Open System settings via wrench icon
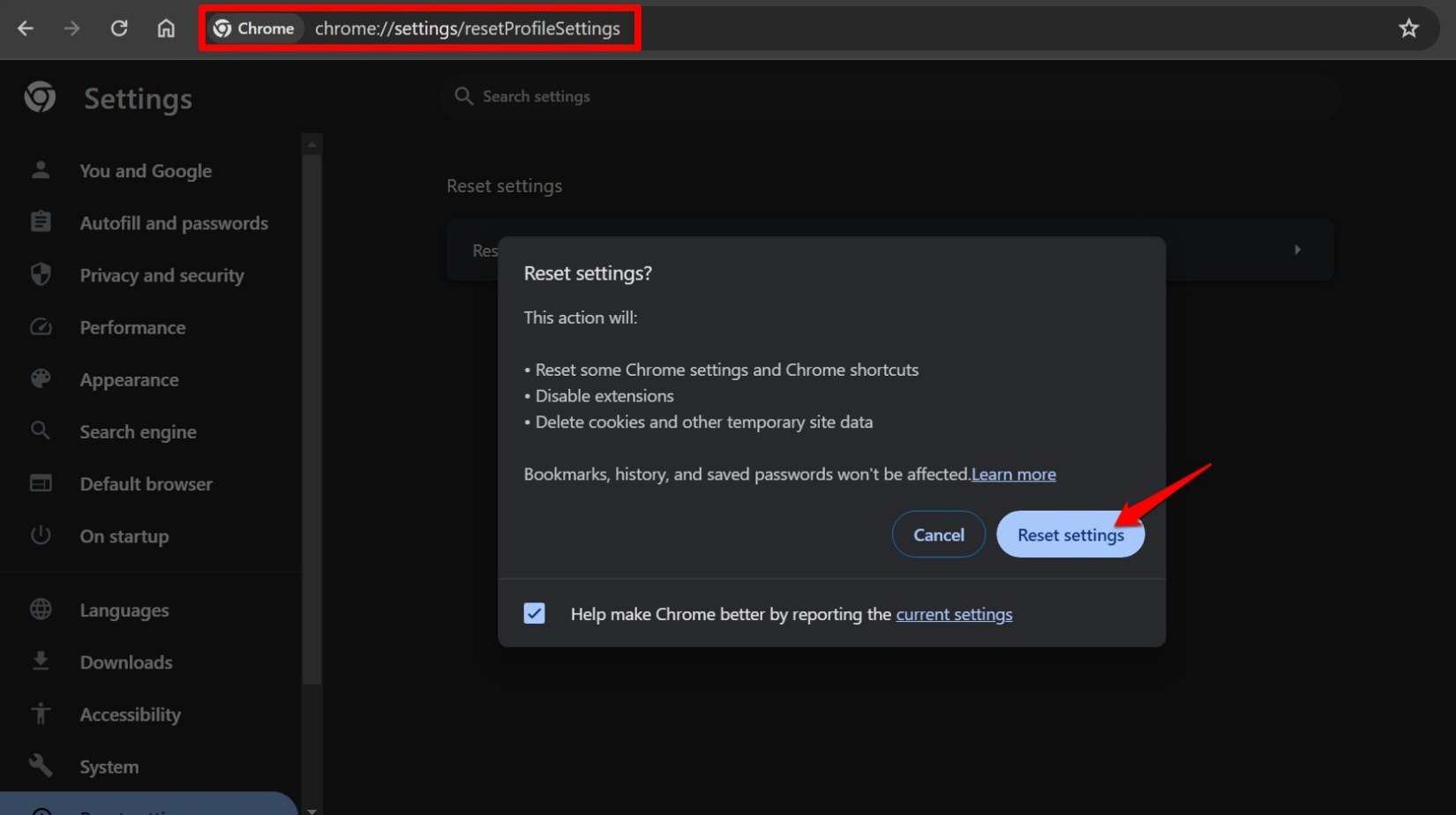The width and height of the screenshot is (1456, 815). pos(41,766)
